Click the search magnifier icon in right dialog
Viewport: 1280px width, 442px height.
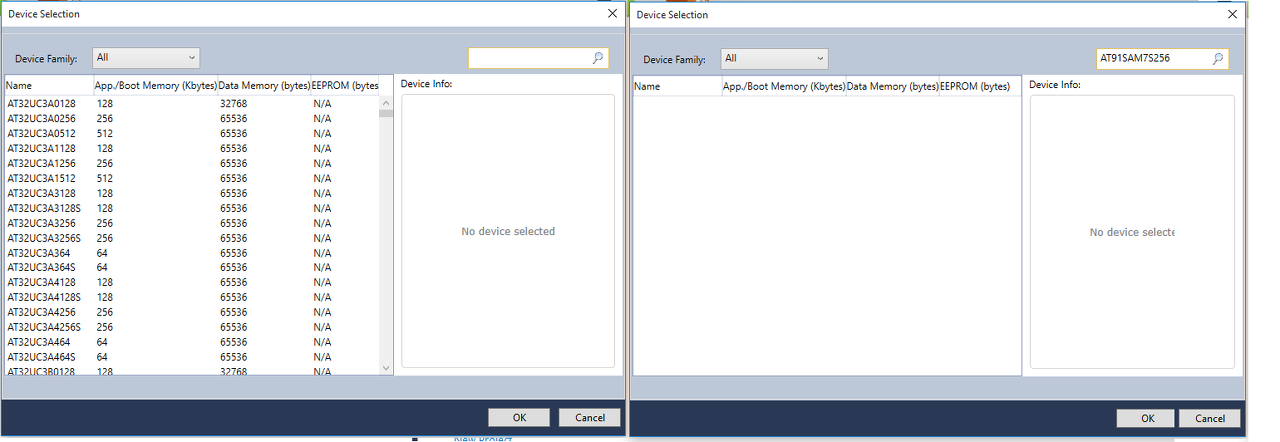point(1218,59)
